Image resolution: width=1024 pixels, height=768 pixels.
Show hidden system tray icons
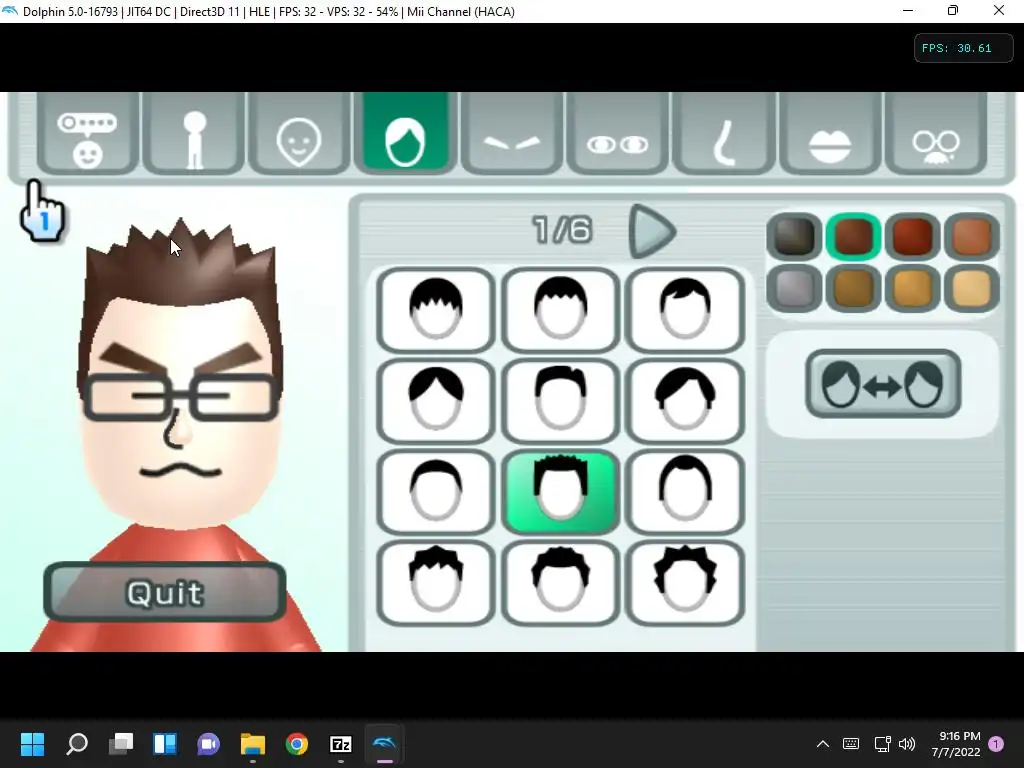pyautogui.click(x=823, y=744)
